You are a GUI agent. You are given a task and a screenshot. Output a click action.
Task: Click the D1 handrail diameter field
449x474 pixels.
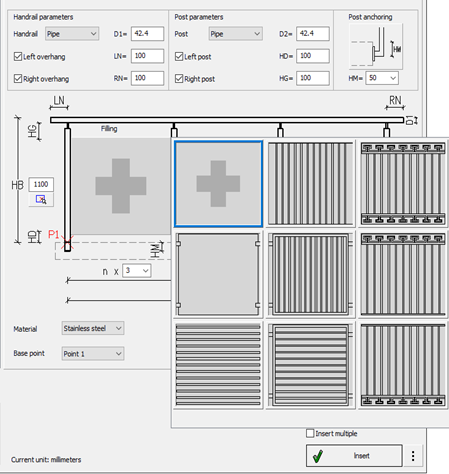pos(147,34)
